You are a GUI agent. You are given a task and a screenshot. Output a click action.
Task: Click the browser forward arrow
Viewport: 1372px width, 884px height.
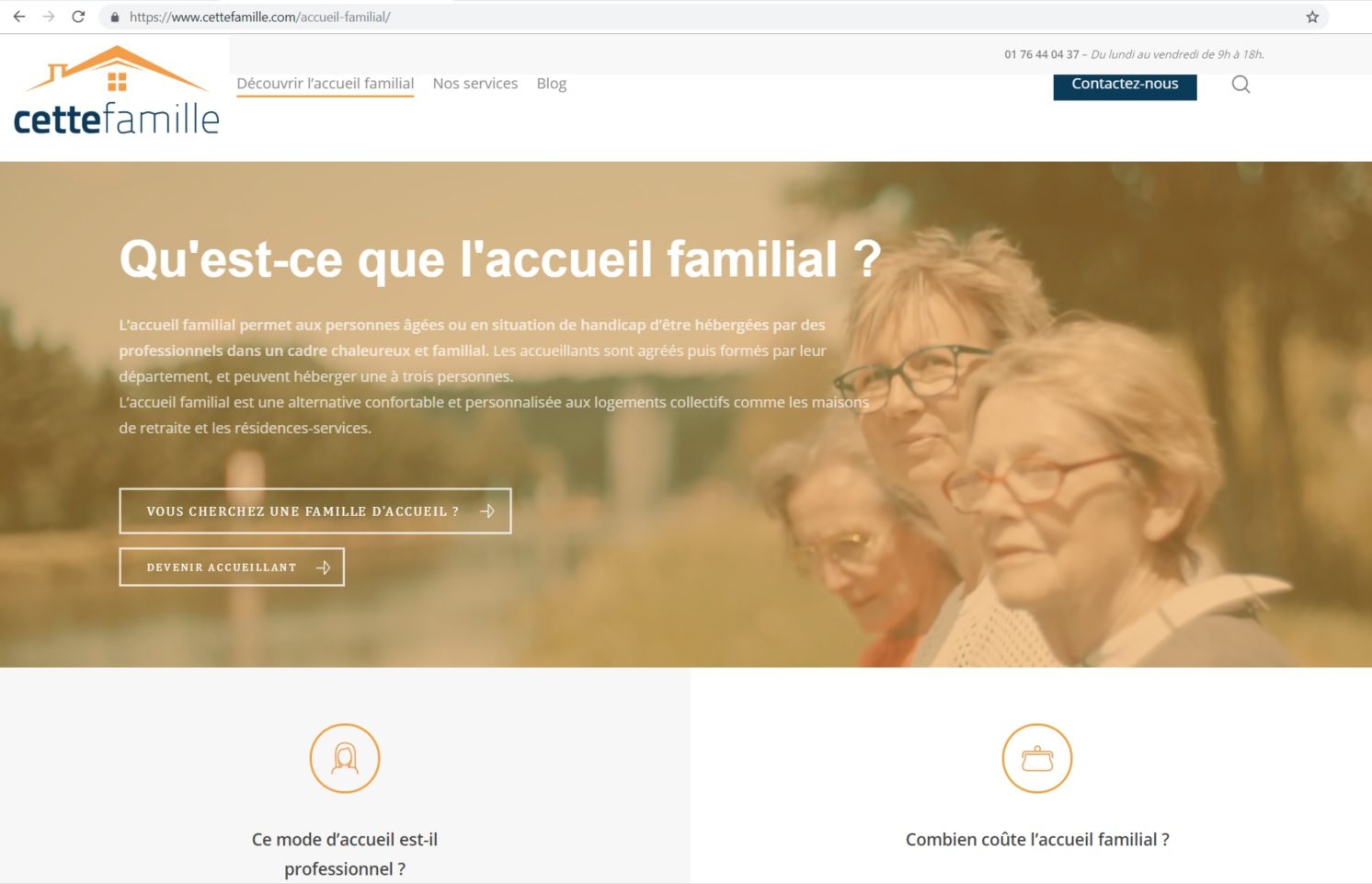pos(49,17)
